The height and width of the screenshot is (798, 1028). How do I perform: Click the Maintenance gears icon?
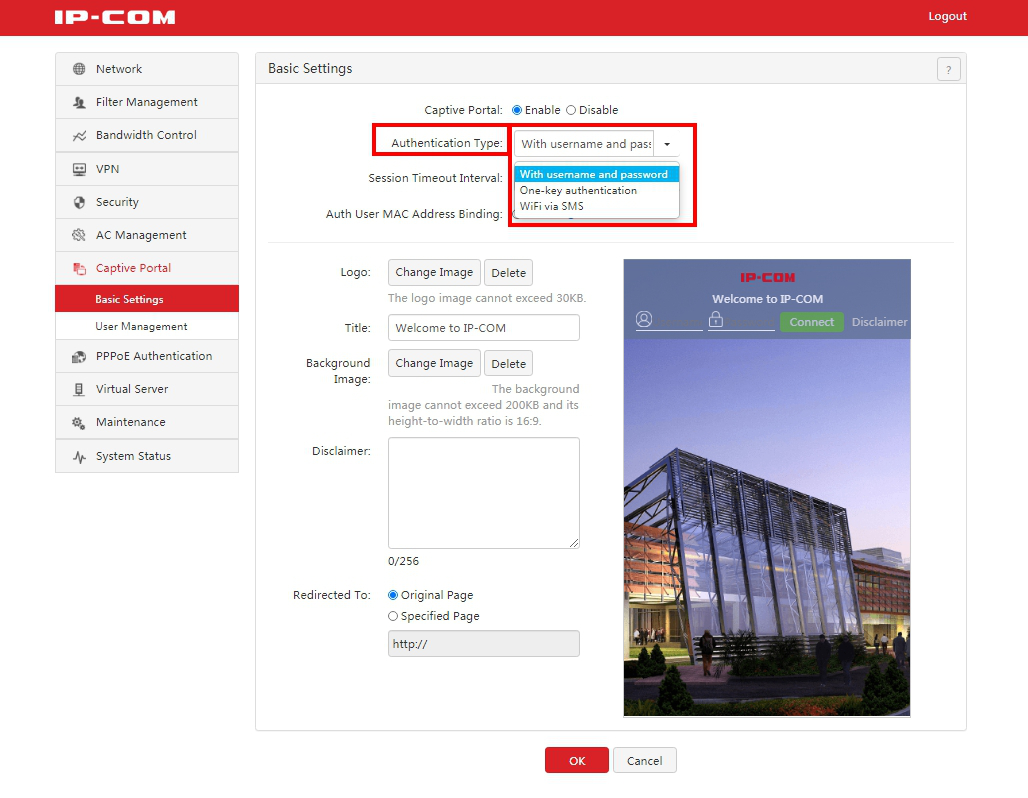point(79,423)
